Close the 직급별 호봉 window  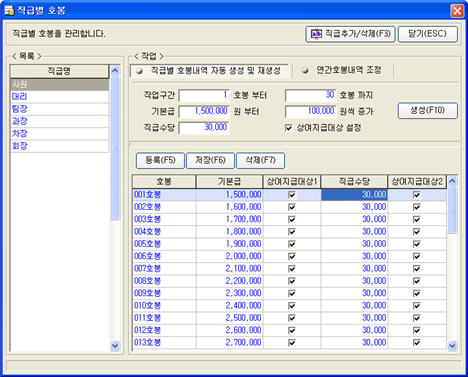click(457, 11)
